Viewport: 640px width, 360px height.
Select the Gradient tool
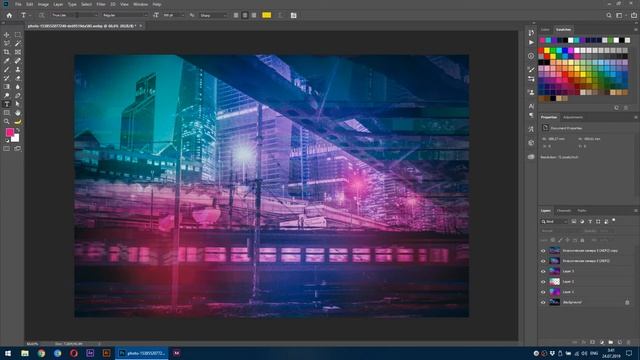tap(7, 87)
